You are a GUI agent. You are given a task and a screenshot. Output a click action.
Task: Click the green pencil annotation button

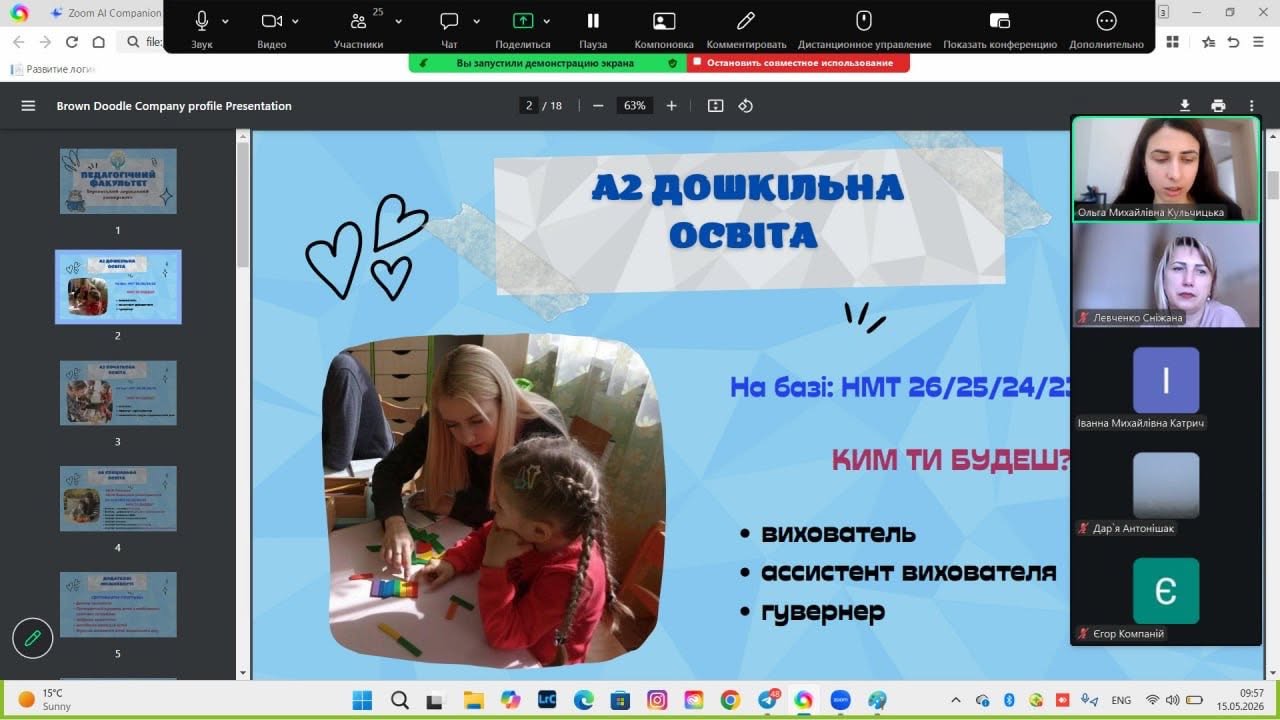[32, 637]
